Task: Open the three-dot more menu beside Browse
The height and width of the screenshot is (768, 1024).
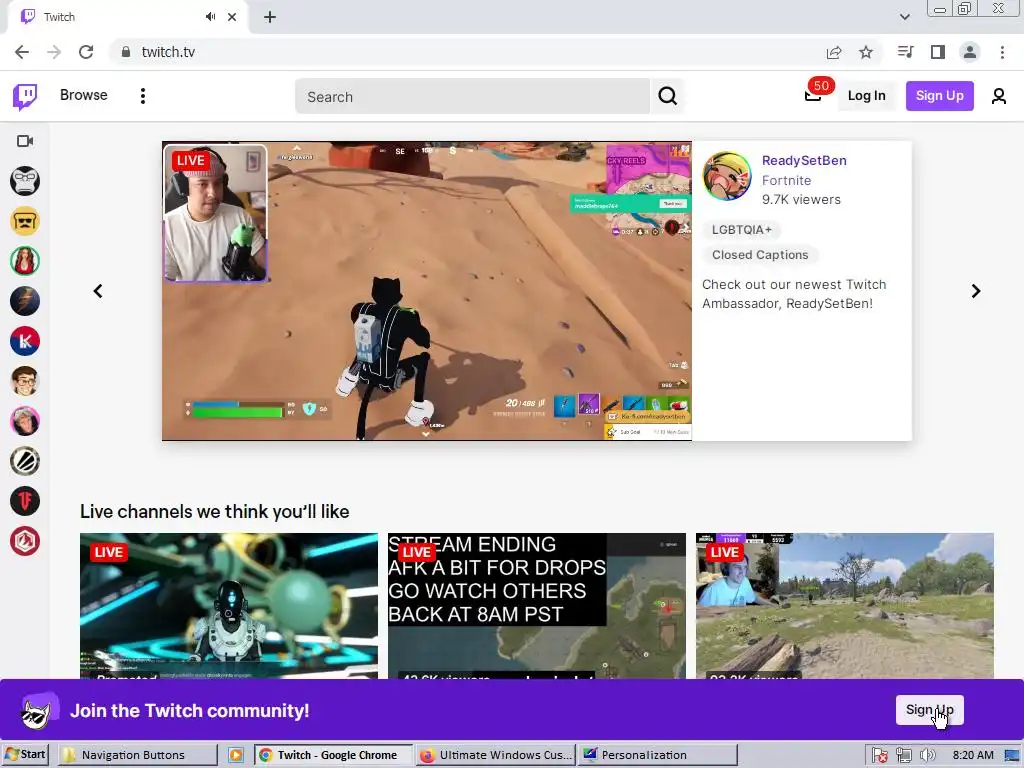Action: pos(142,96)
